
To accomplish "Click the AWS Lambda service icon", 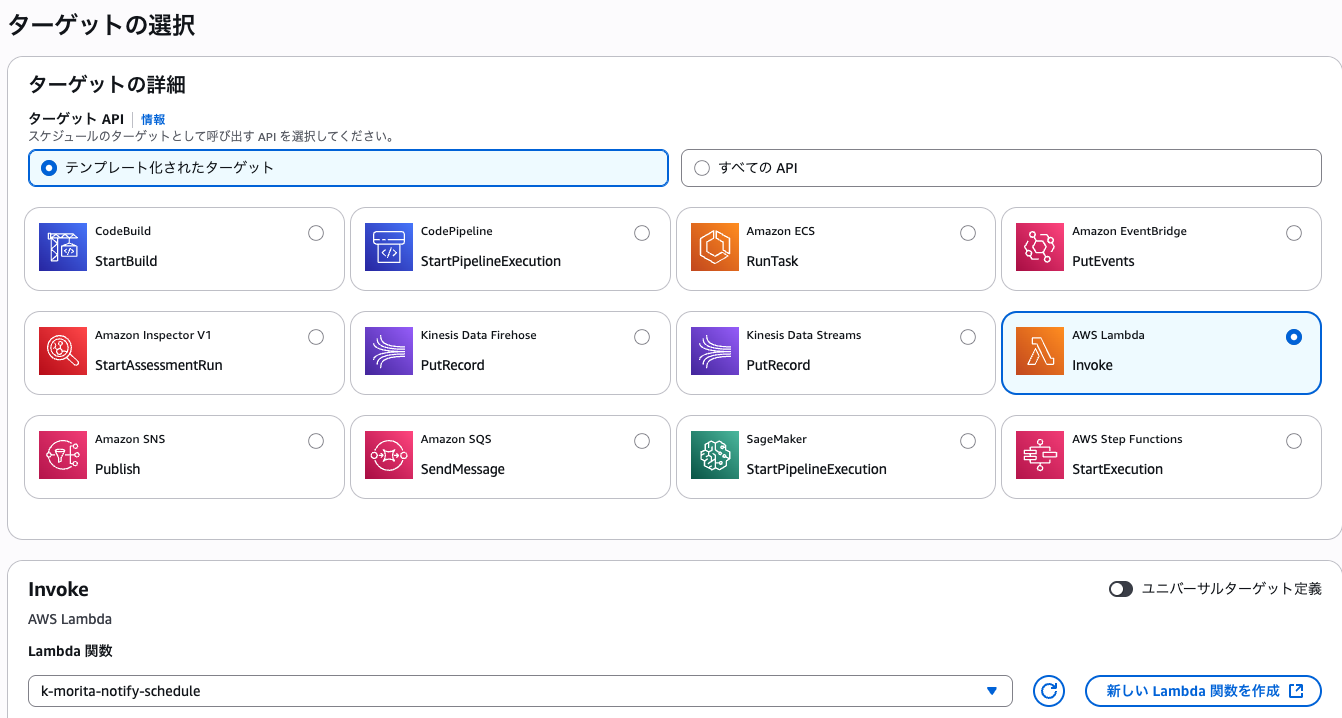I will coord(1041,351).
